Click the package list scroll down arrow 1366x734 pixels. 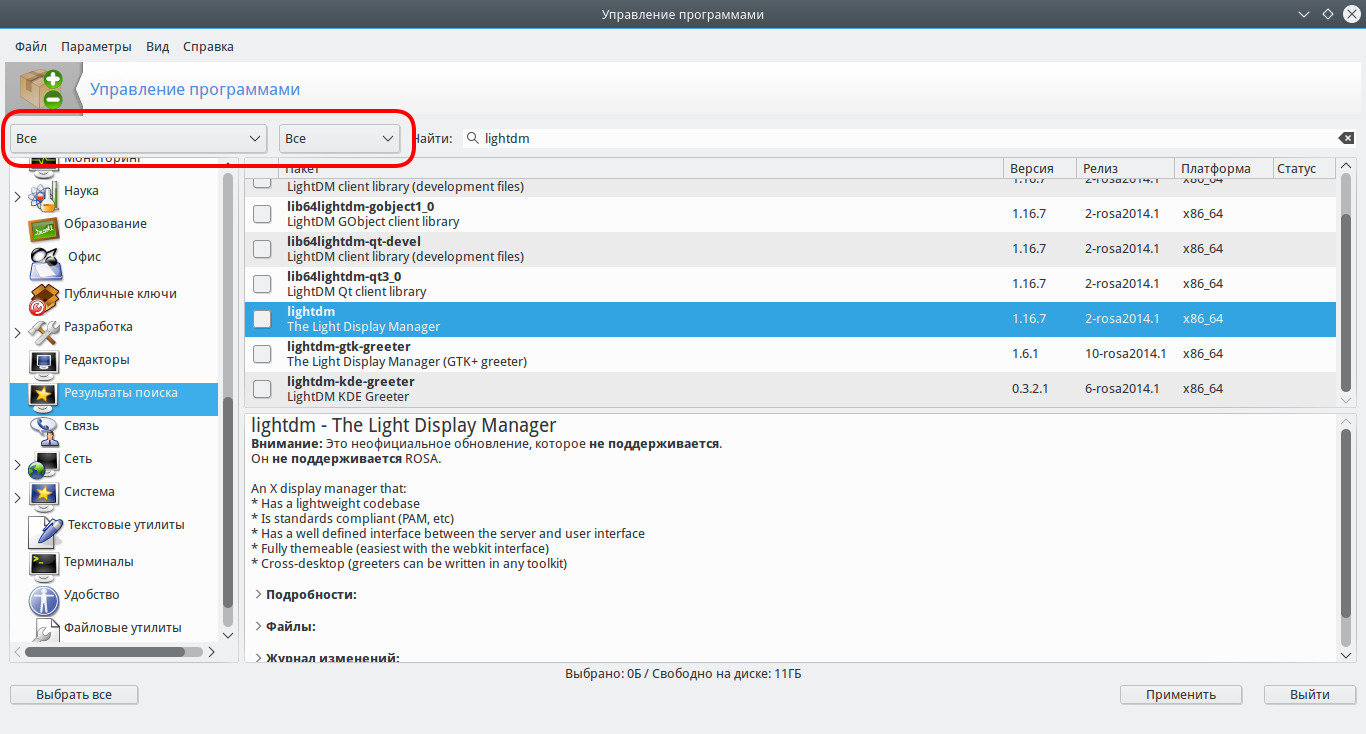1346,399
